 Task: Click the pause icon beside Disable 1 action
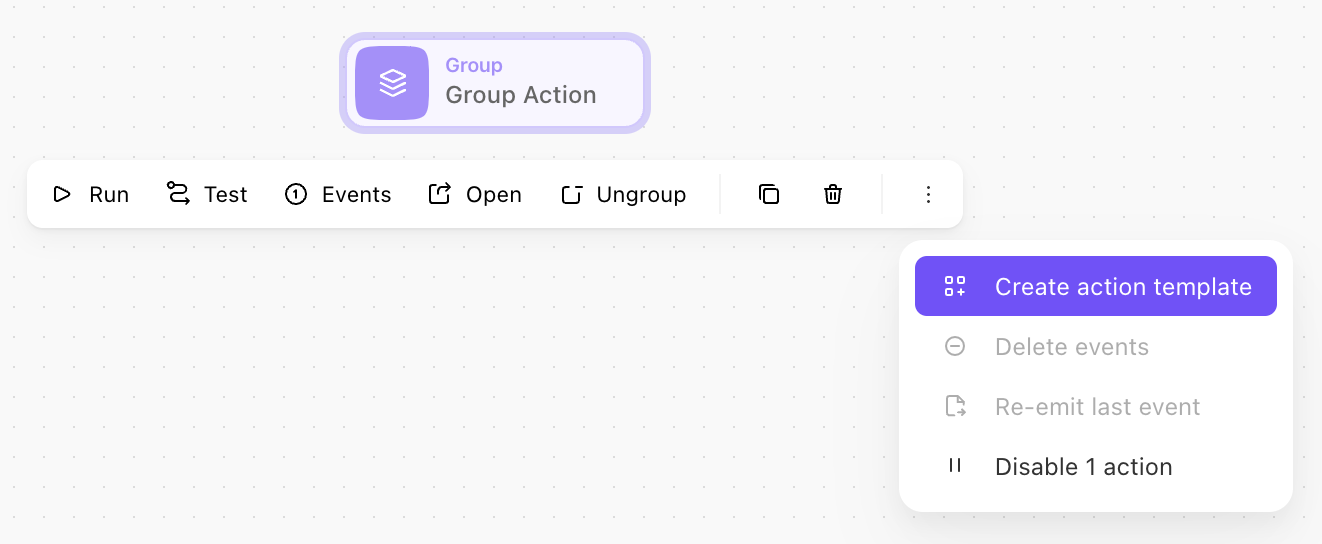[955, 465]
